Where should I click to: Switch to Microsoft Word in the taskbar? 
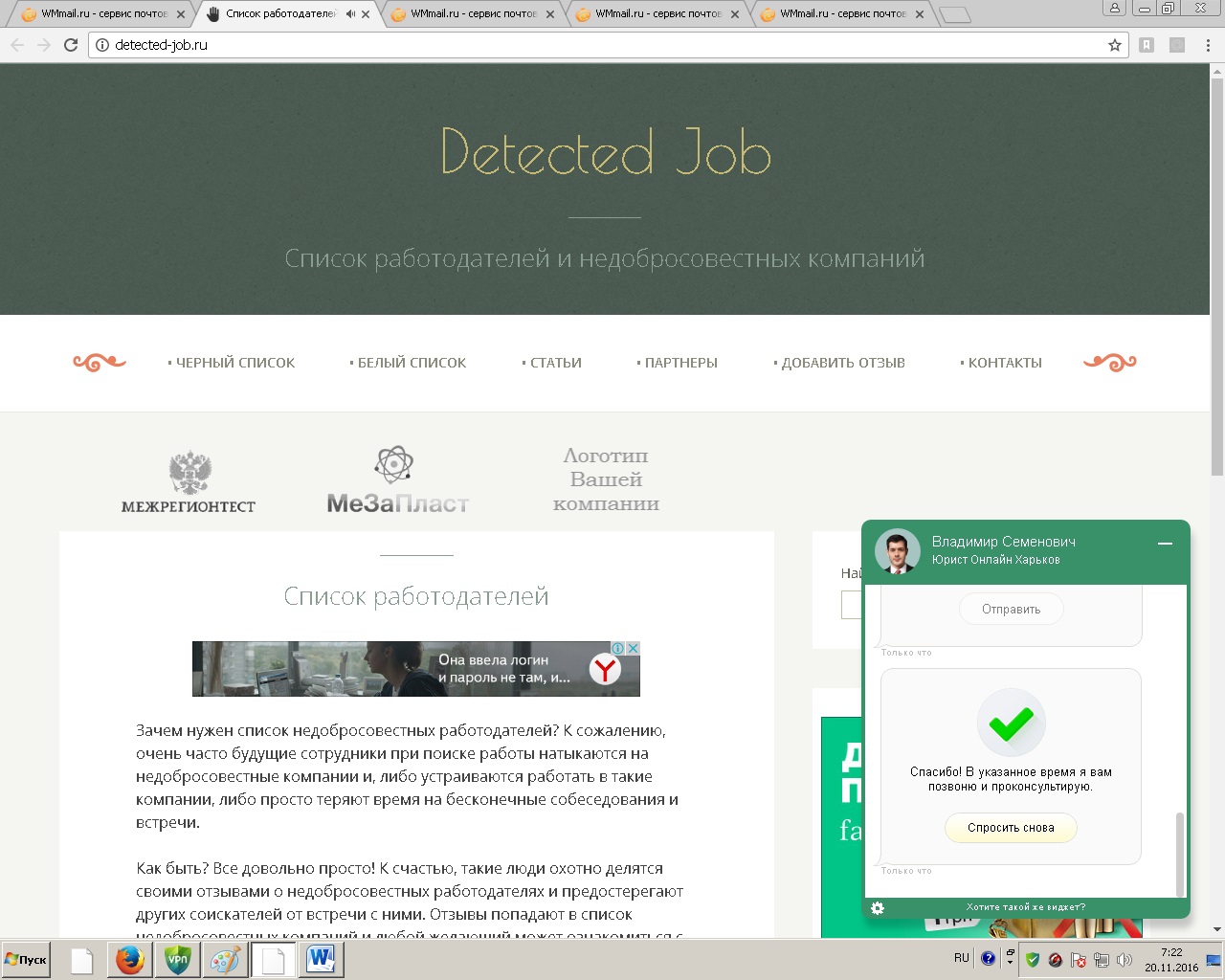point(321,960)
